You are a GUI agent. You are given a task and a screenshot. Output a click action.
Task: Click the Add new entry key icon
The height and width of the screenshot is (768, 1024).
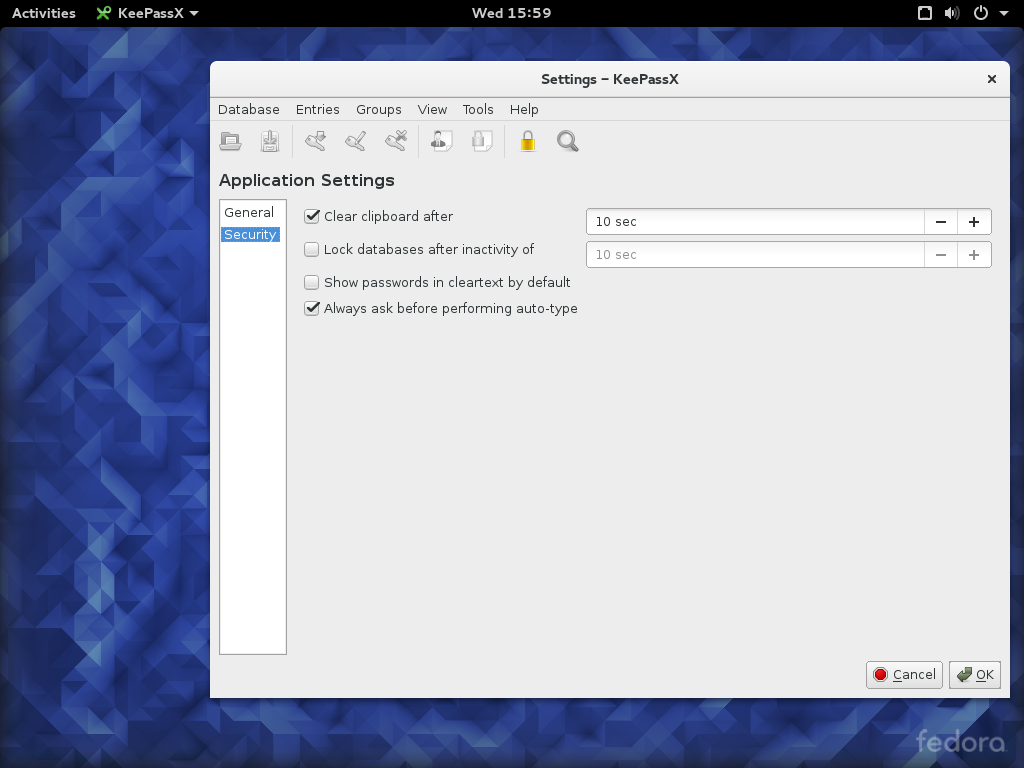click(x=315, y=141)
